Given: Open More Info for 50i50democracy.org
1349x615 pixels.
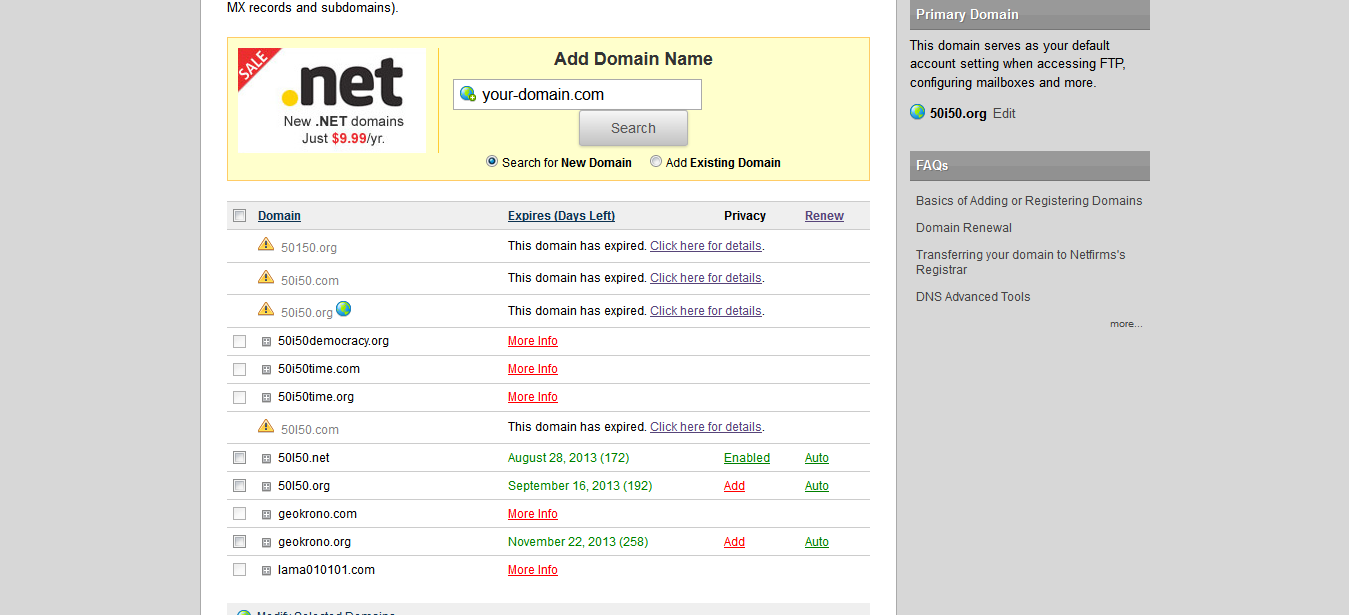Looking at the screenshot, I should pos(533,341).
